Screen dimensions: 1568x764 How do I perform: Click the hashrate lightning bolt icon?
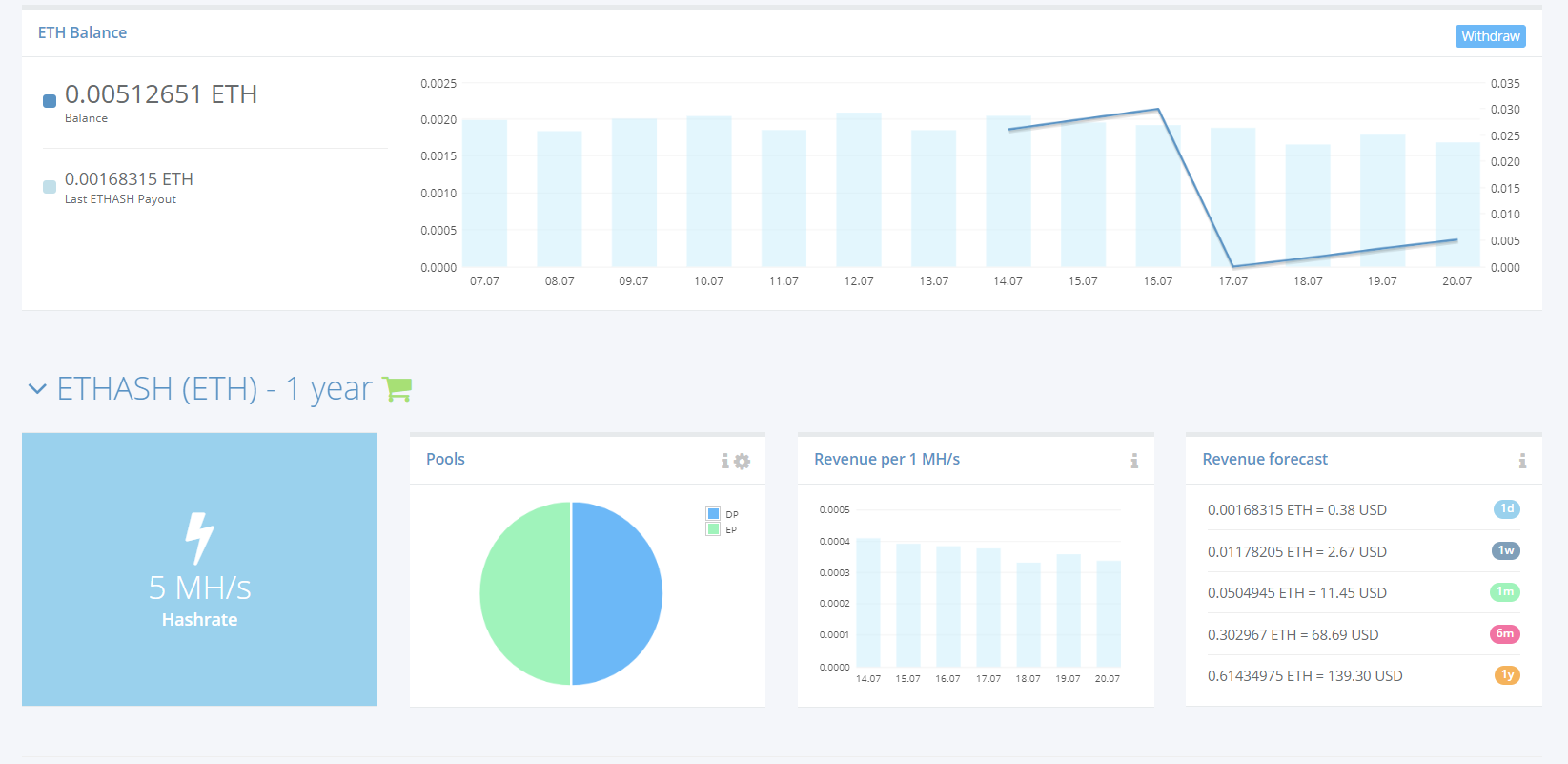(x=199, y=539)
